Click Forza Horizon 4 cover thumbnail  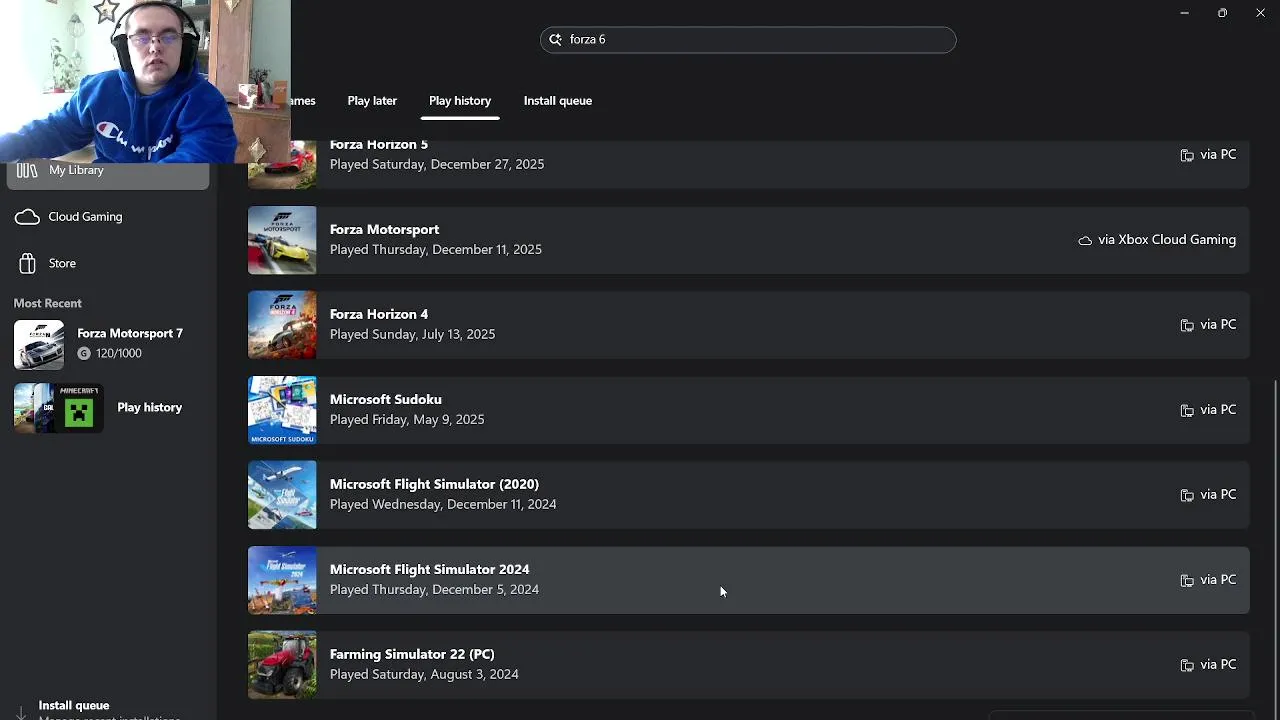pyautogui.click(x=282, y=325)
